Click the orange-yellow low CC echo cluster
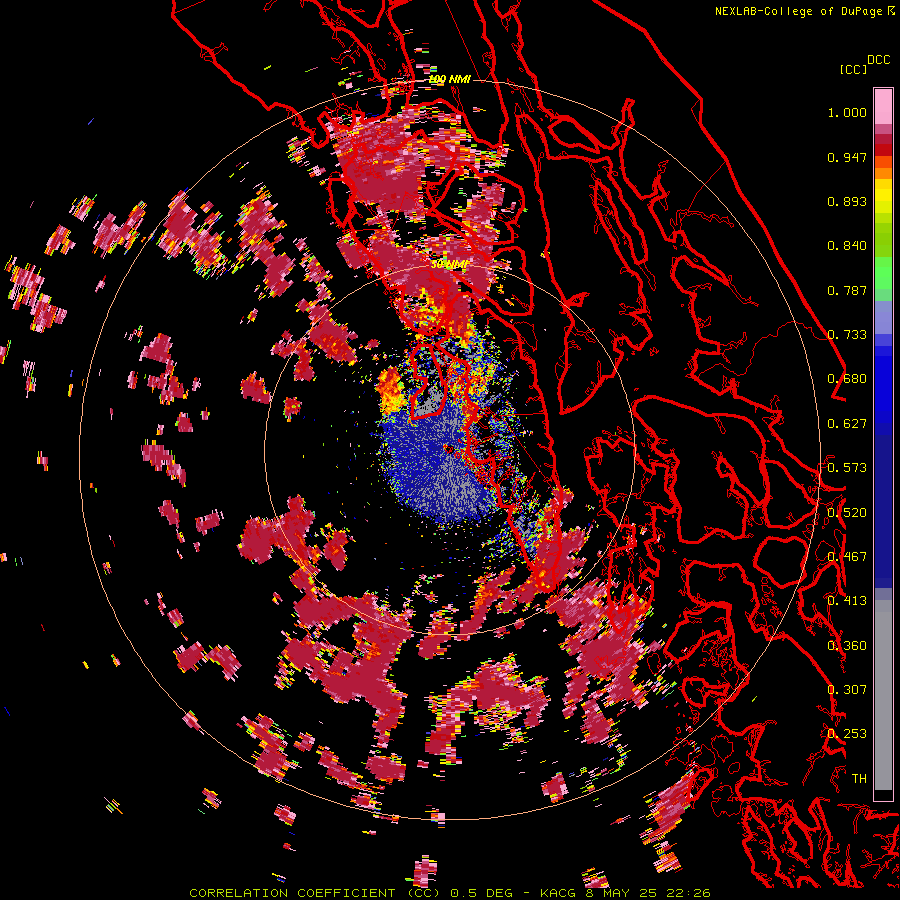The width and height of the screenshot is (900, 900). (x=391, y=390)
